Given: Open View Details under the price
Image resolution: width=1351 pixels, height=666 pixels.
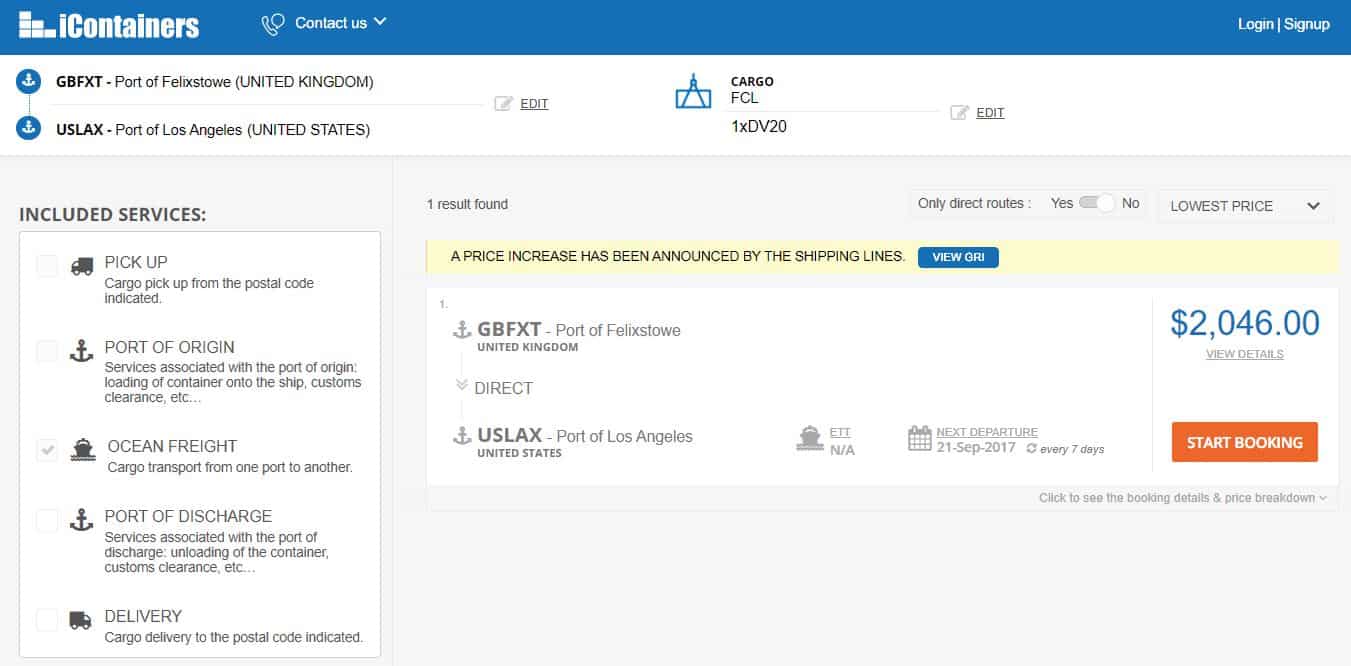Looking at the screenshot, I should (x=1244, y=354).
